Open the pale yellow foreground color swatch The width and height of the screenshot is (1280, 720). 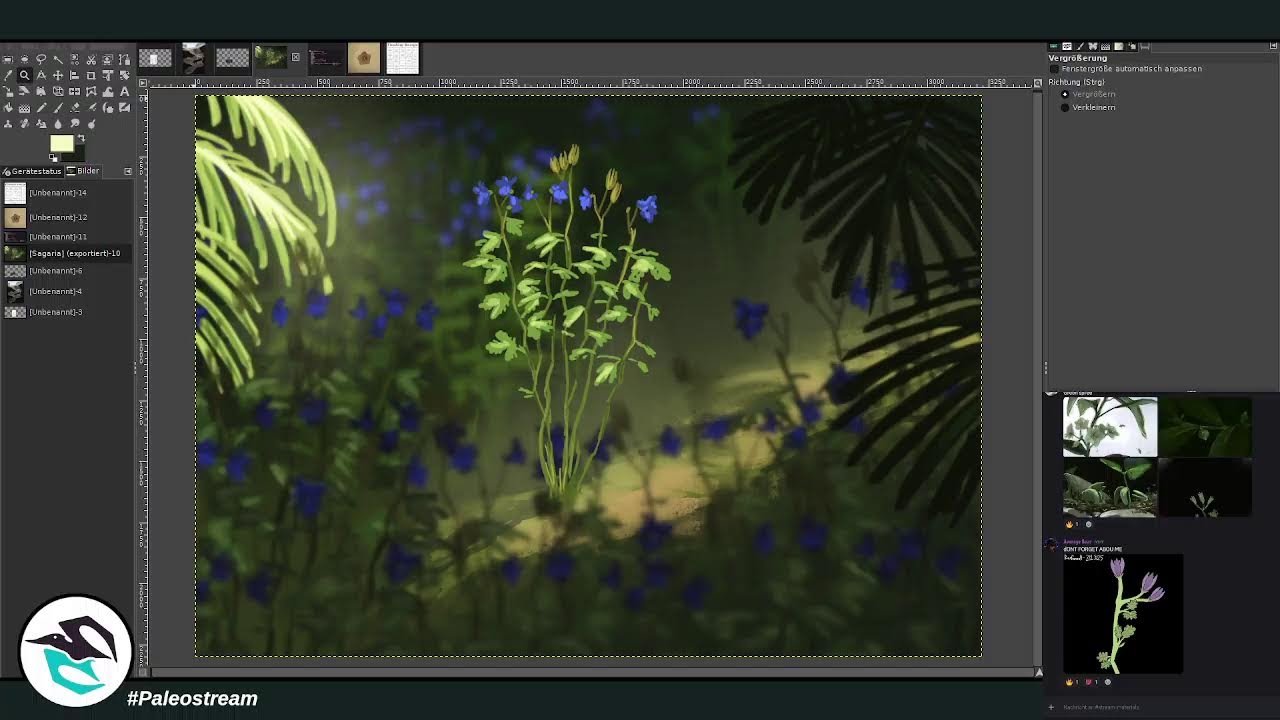point(62,143)
